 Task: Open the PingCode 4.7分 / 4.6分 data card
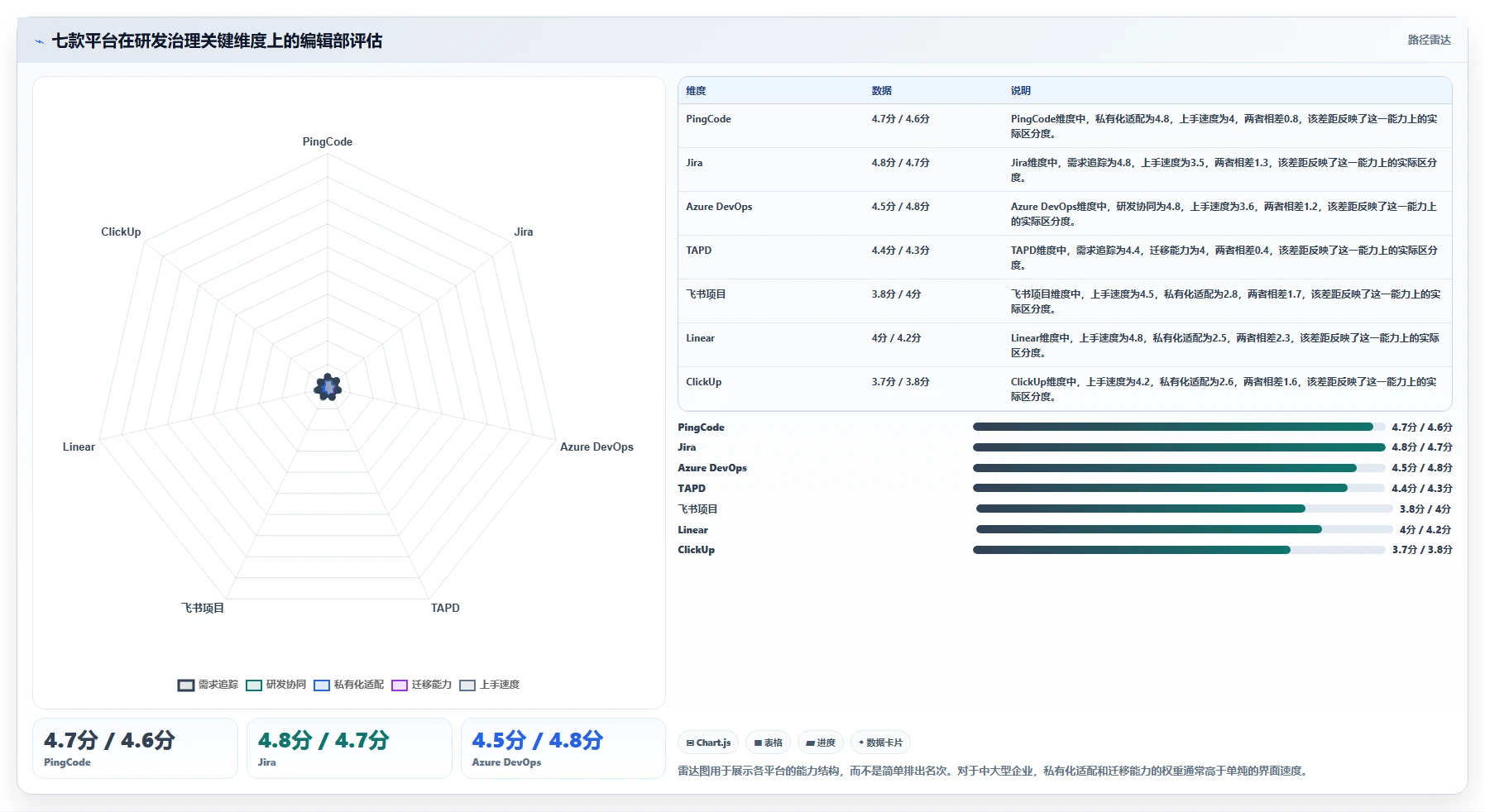(135, 748)
